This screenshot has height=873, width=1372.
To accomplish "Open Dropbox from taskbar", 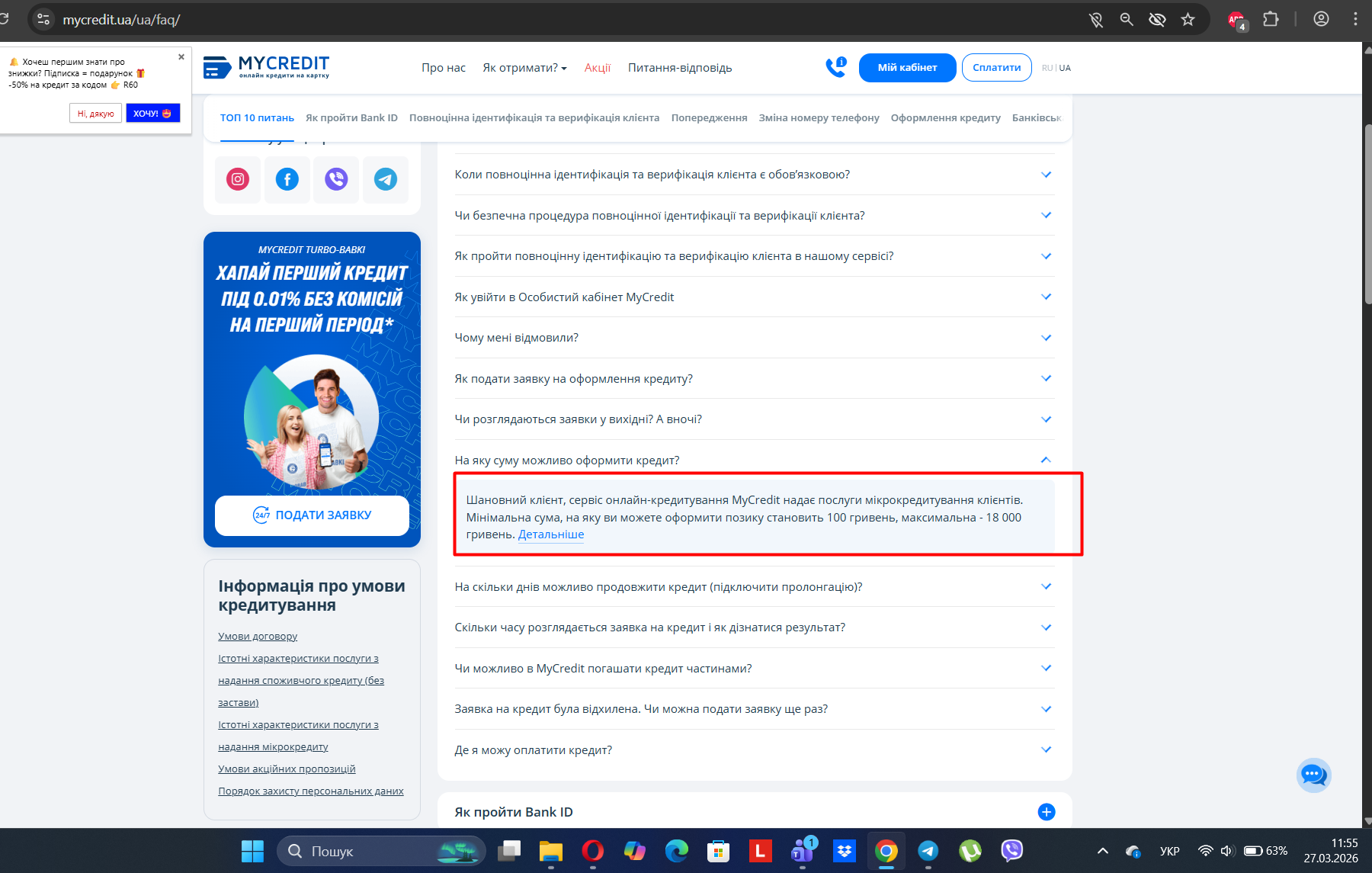I will 845,851.
